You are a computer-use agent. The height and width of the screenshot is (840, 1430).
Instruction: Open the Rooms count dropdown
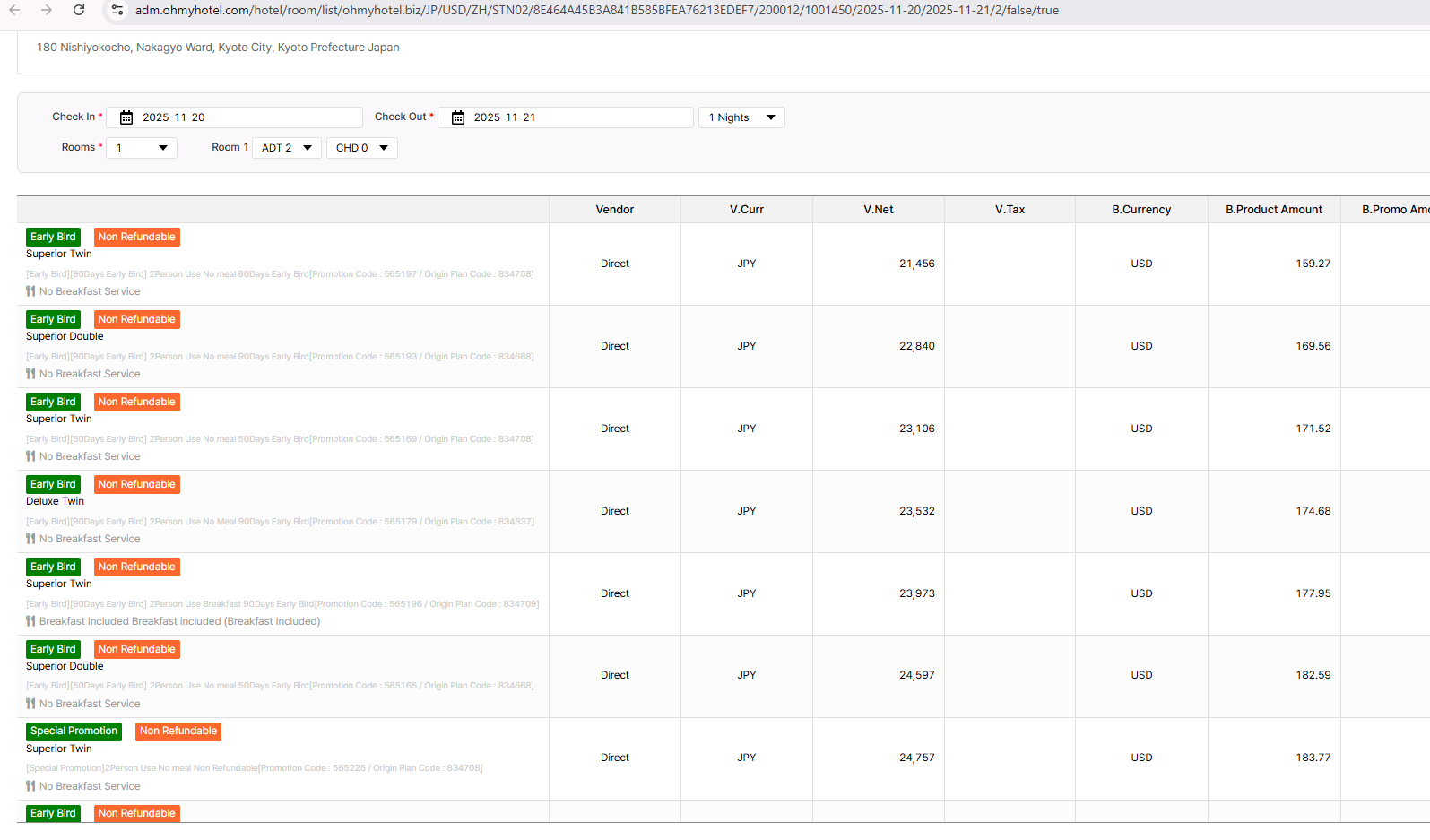pyautogui.click(x=142, y=148)
